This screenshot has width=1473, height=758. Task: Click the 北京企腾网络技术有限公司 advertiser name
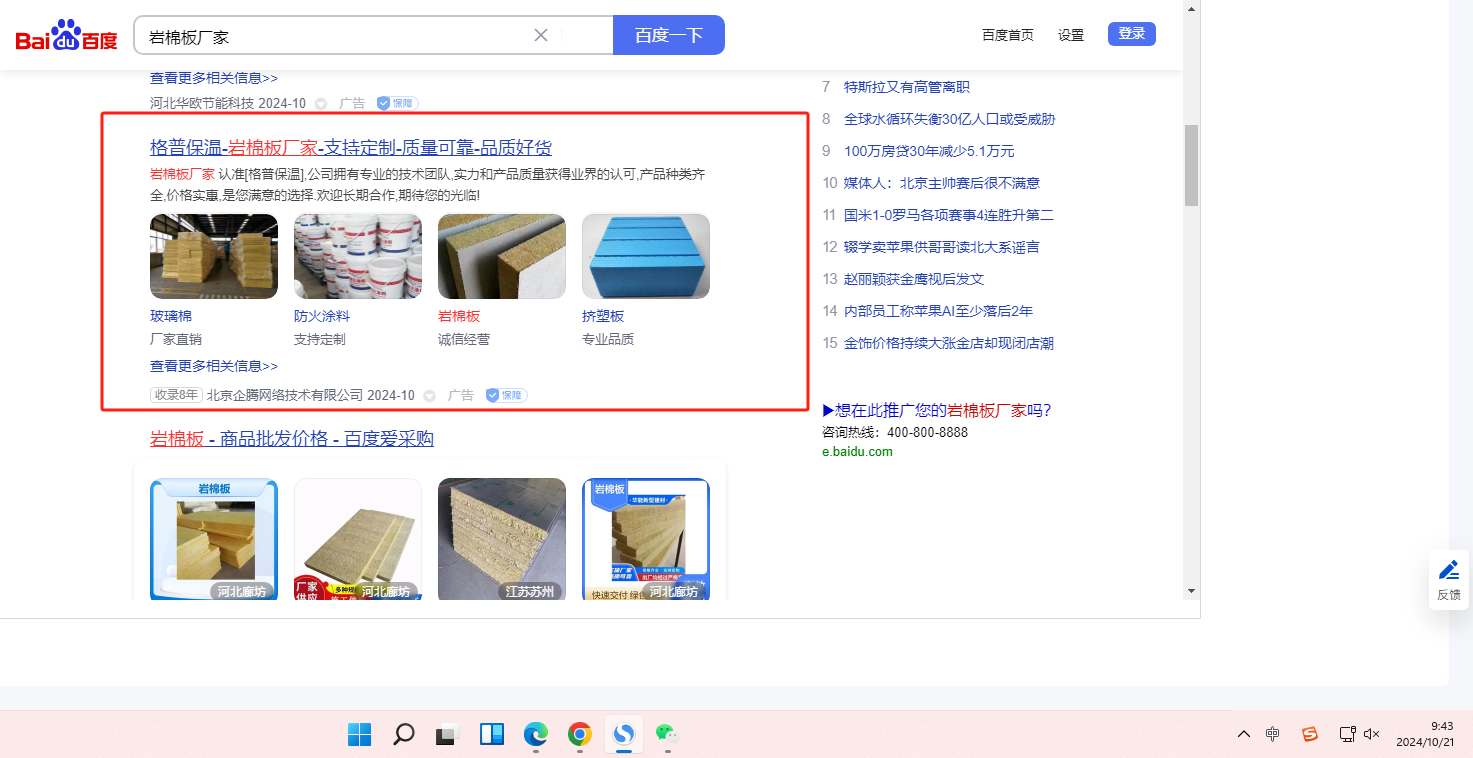tap(285, 395)
